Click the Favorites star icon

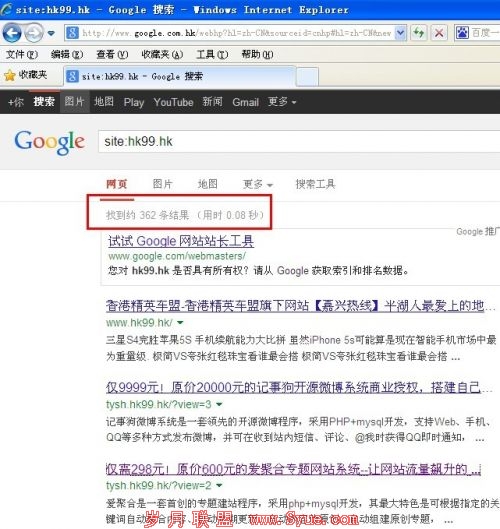tap(10, 76)
